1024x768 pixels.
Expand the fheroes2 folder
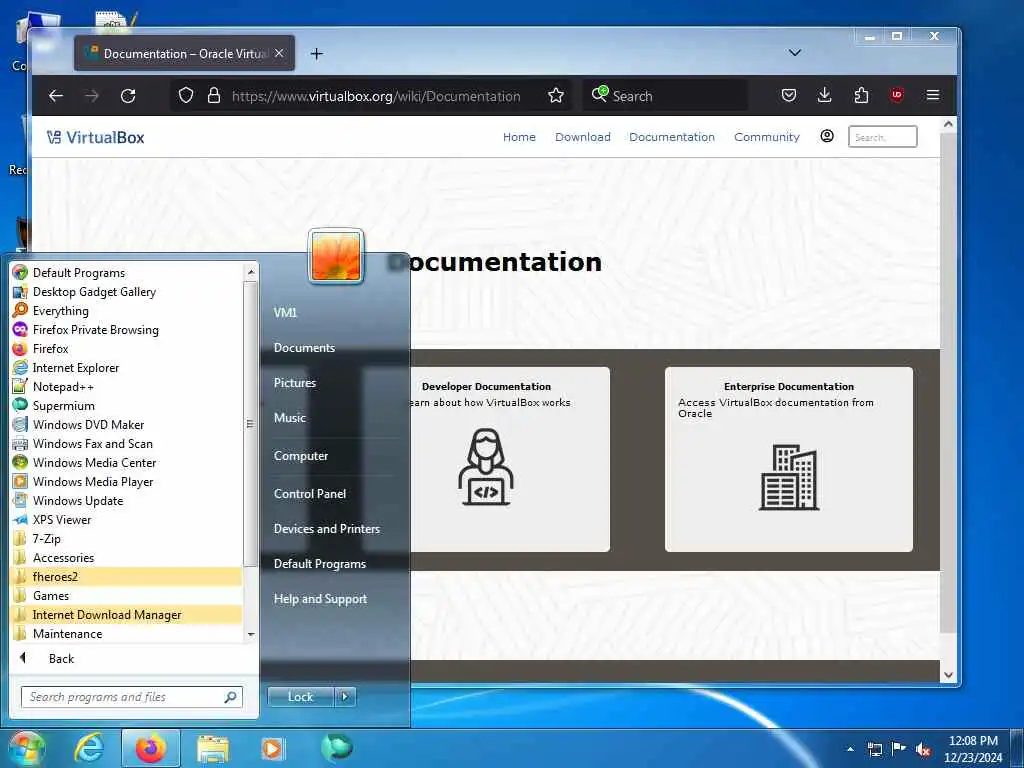[127, 577]
